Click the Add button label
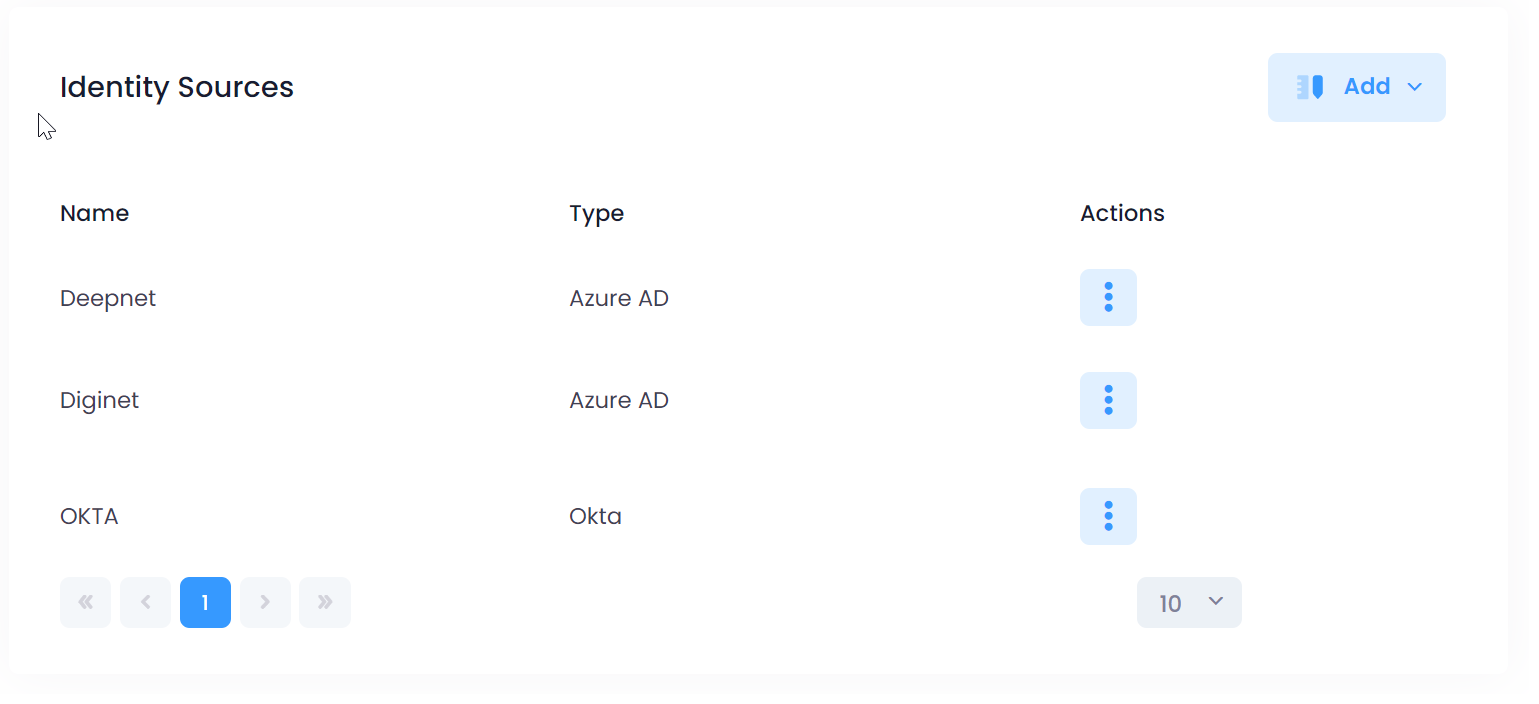Viewport: 1539px width, 704px height. coord(1367,87)
